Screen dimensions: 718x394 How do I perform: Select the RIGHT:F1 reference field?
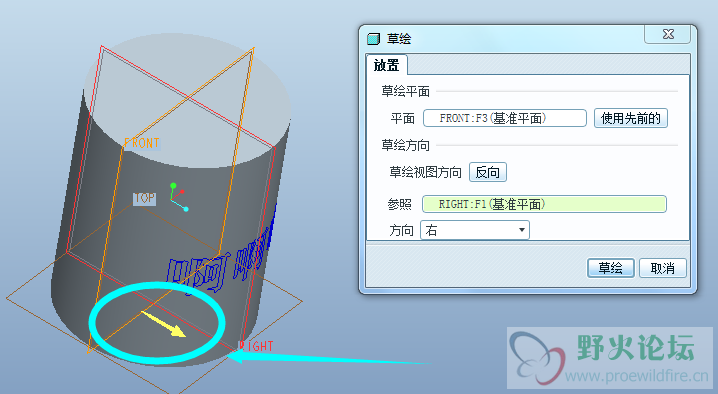pos(544,204)
